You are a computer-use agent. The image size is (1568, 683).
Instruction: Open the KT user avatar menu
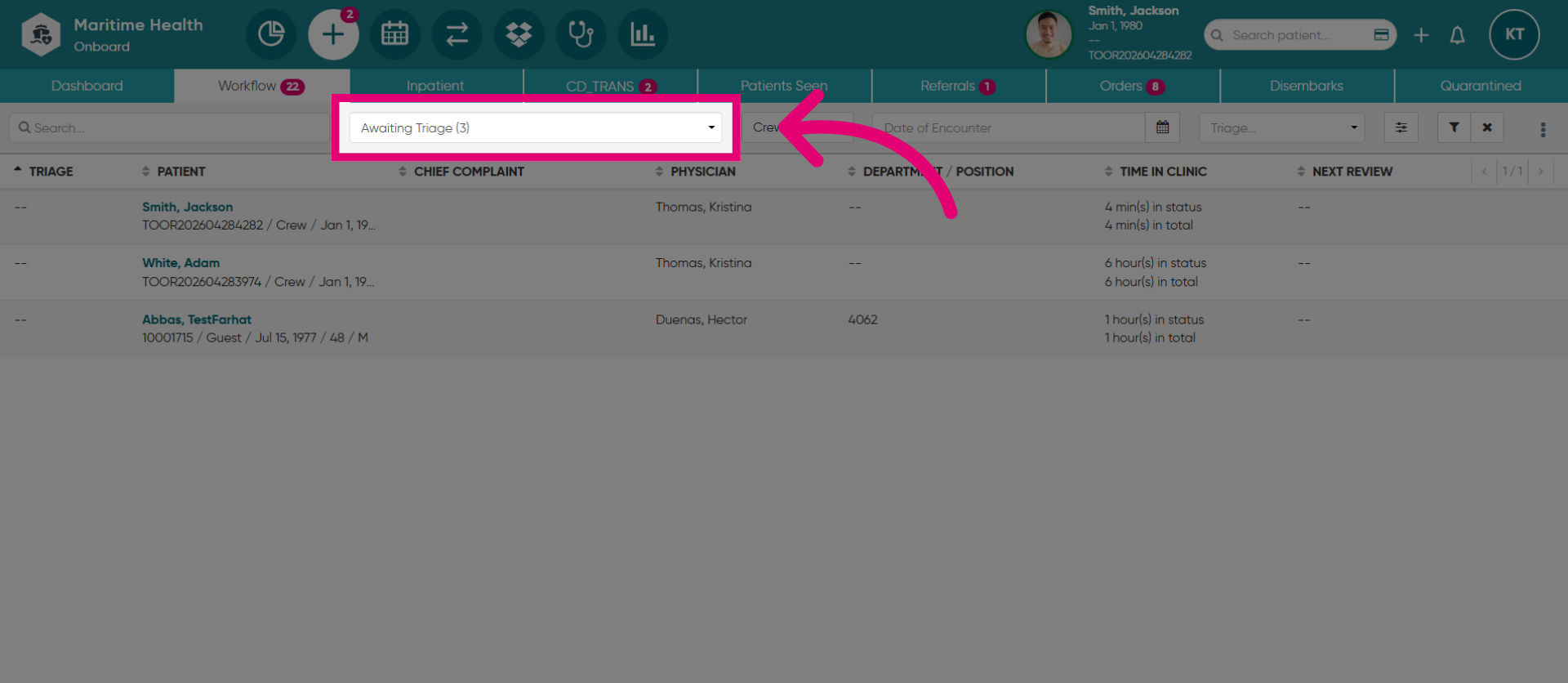click(x=1514, y=34)
